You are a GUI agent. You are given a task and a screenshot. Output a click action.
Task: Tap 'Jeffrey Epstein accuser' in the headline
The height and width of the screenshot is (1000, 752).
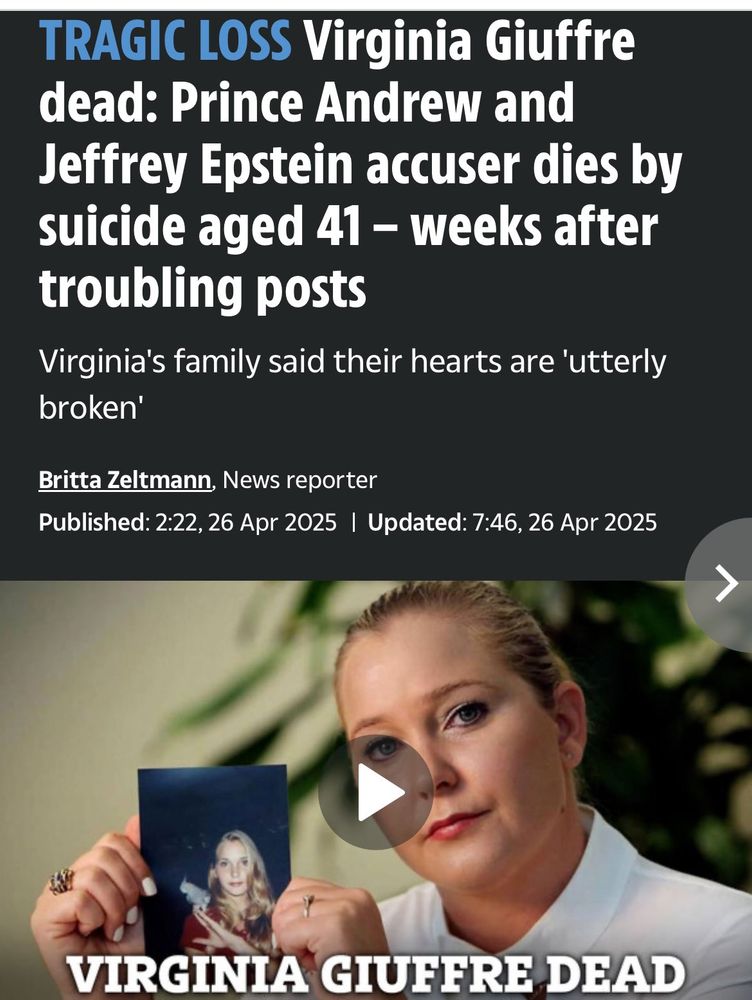tap(281, 165)
